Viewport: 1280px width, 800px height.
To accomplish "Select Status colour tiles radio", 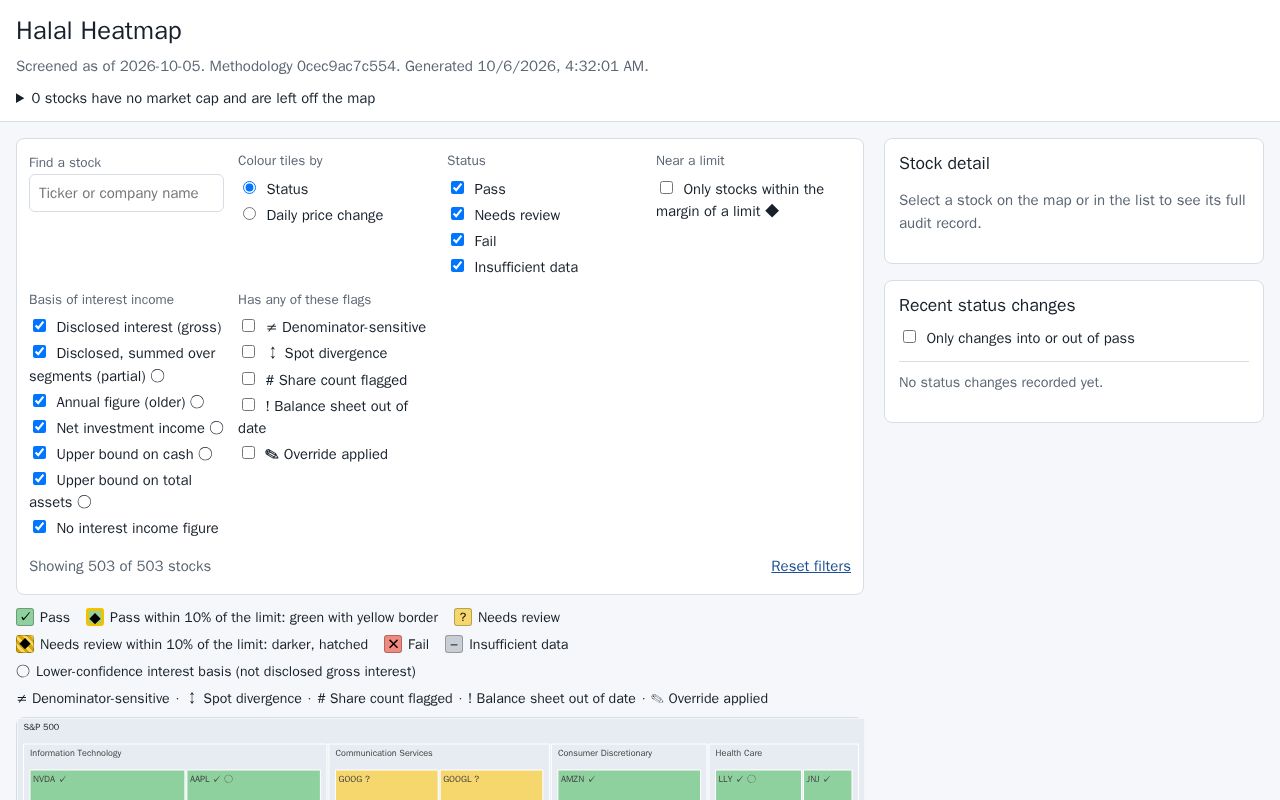I will pos(249,188).
